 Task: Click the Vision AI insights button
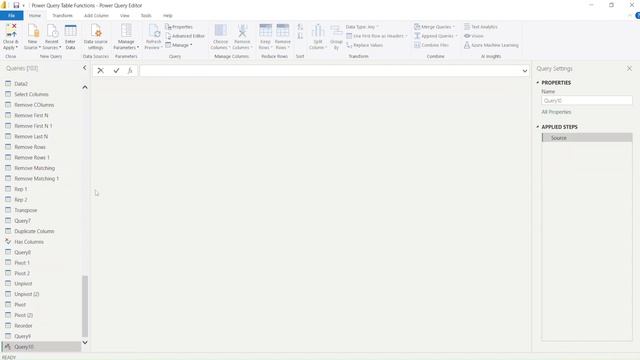coord(474,36)
